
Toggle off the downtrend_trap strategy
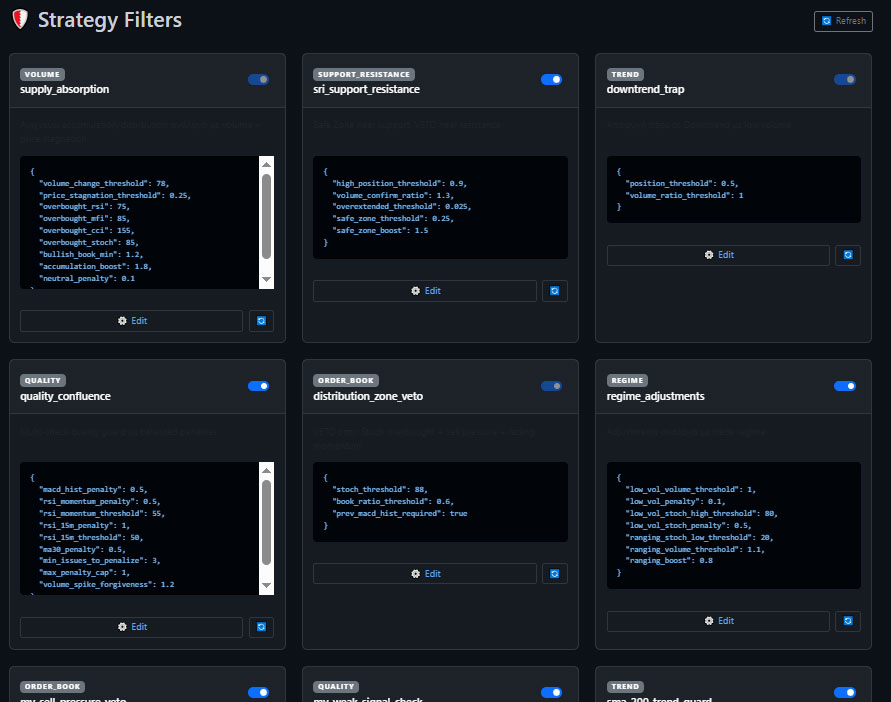(x=844, y=80)
